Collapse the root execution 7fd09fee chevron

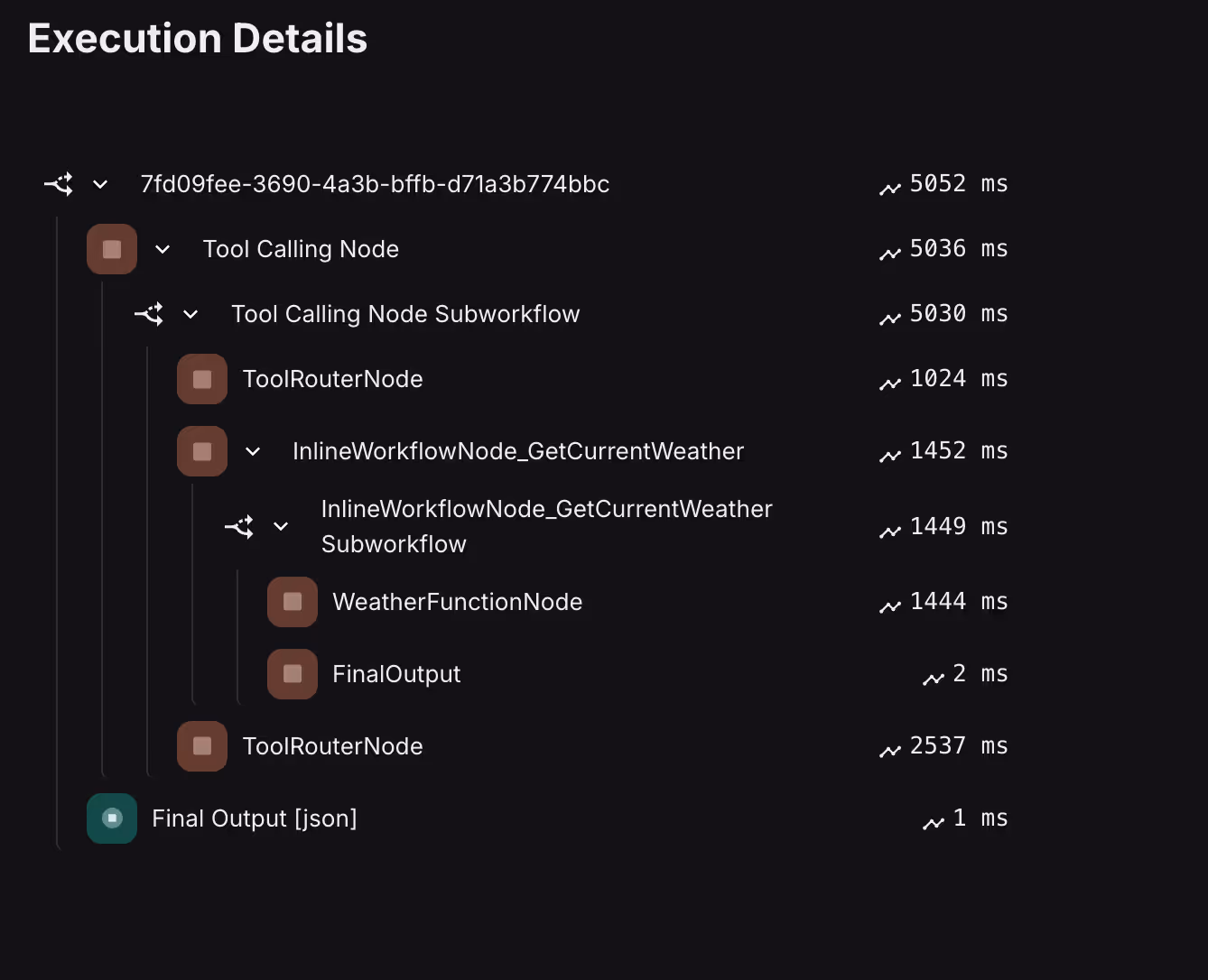(100, 184)
